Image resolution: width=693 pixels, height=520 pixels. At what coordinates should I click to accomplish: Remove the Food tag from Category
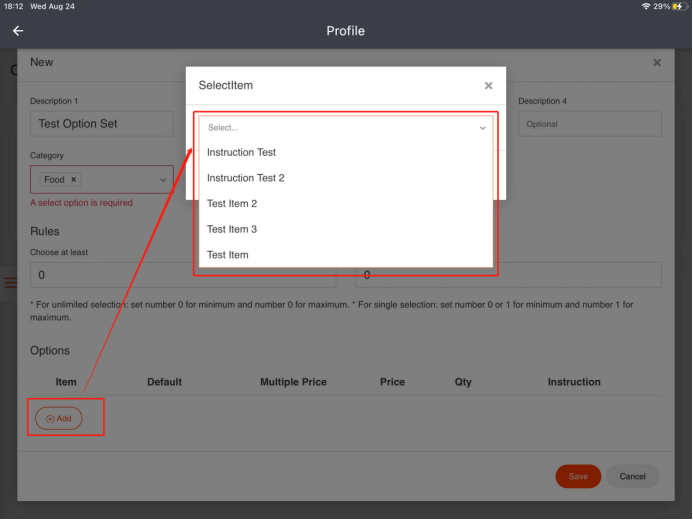pos(74,180)
